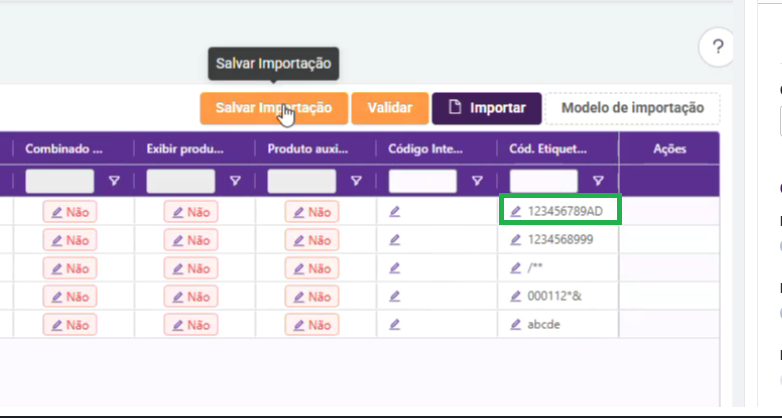Open filter menu for Combinado column
Image resolution: width=782 pixels, height=418 pixels.
click(x=113, y=181)
